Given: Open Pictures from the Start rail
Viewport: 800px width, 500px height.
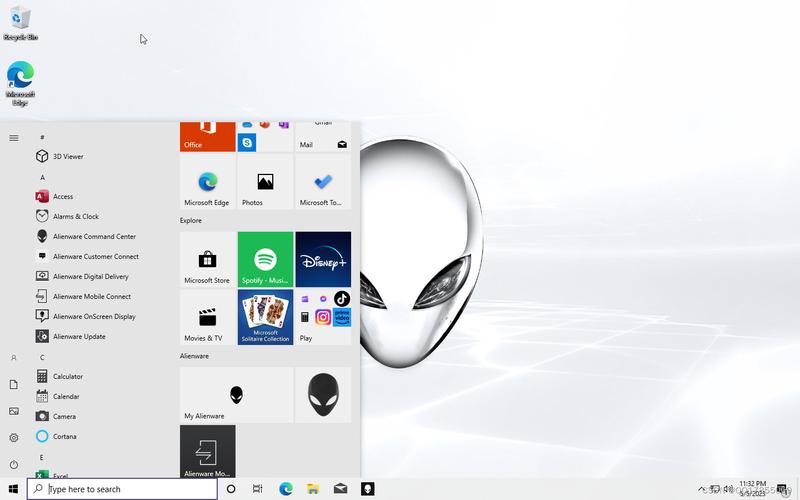Looking at the screenshot, I should pos(14,411).
